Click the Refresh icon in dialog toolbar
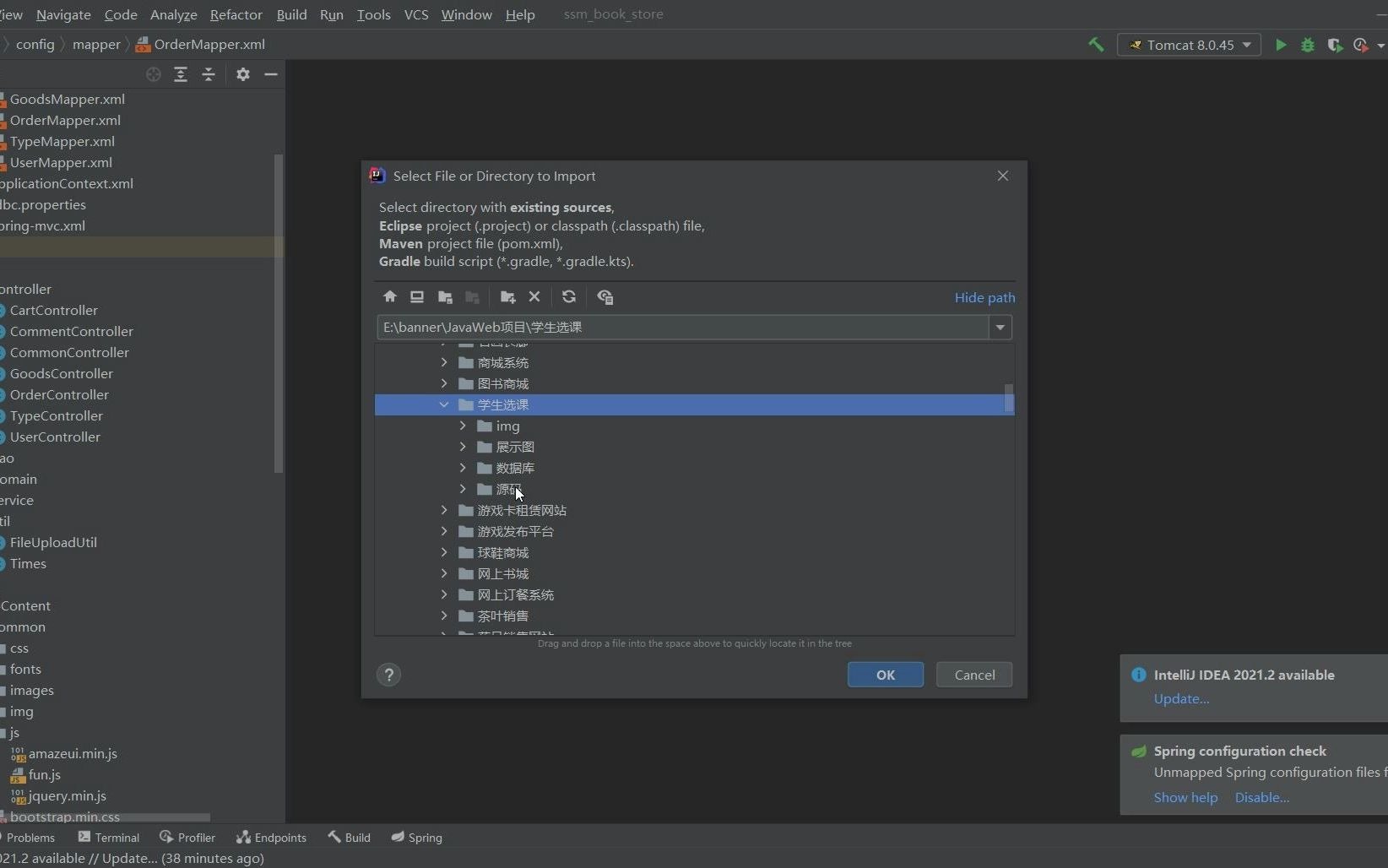Viewport: 1388px width, 868px height. [569, 296]
